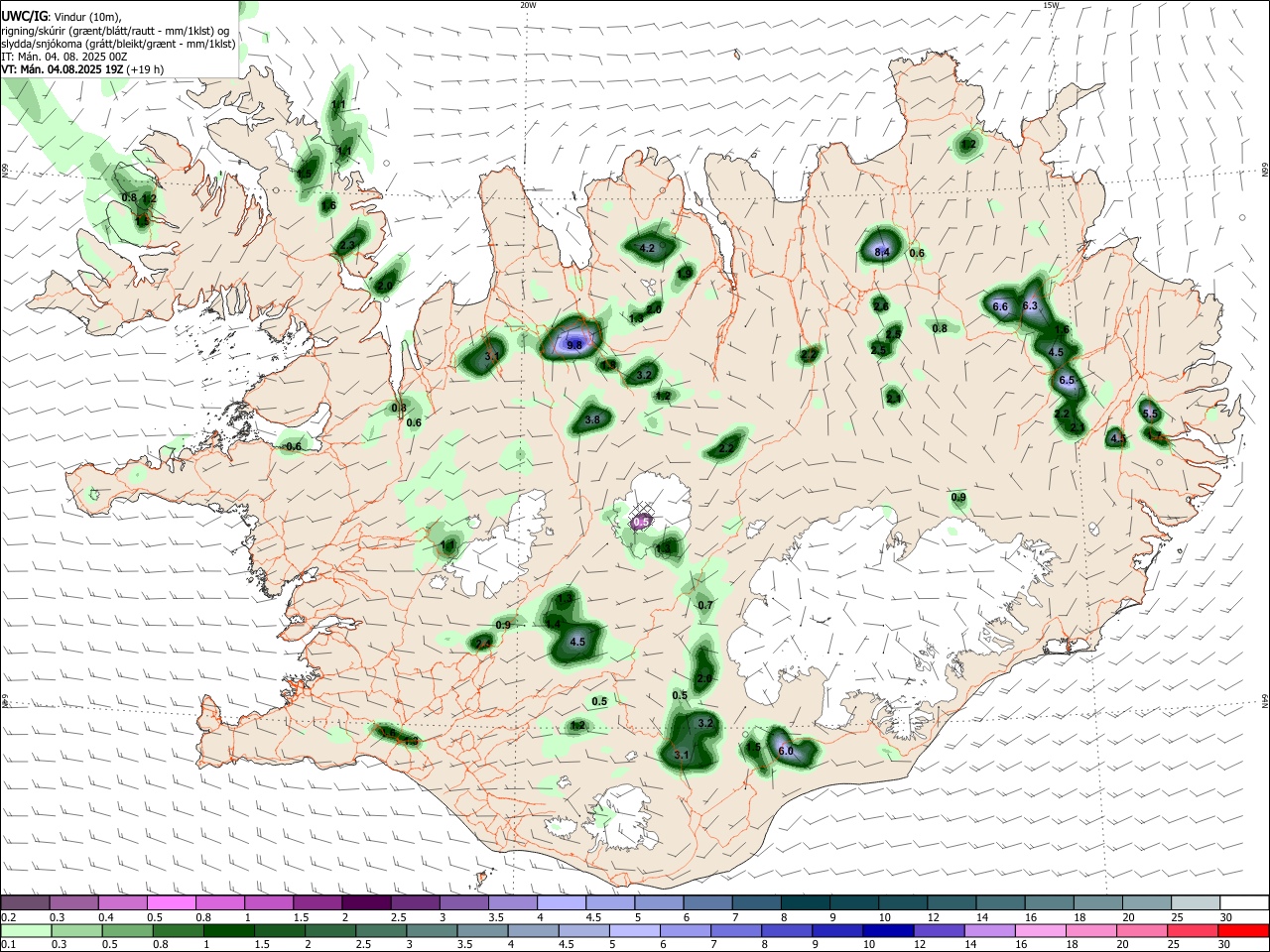This screenshot has height=952, width=1270.
Task: Click the 'slydda/snjókoma' legend description line
Action: coord(118,44)
